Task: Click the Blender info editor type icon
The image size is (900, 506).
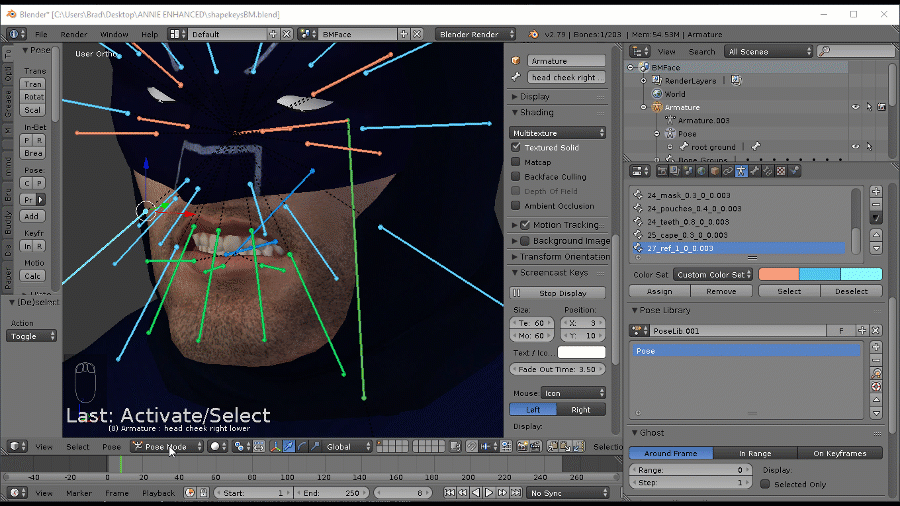Action: pos(16,34)
